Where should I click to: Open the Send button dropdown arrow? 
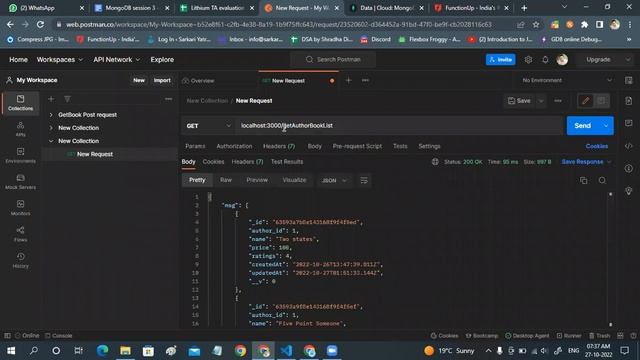click(x=606, y=126)
